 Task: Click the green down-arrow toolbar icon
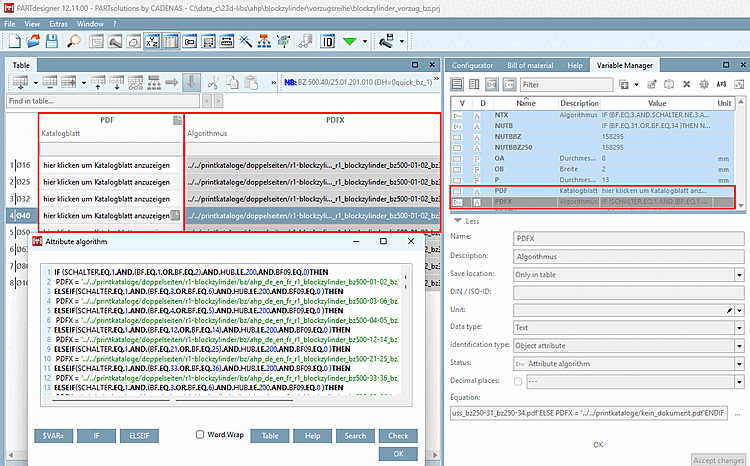click(x=350, y=42)
